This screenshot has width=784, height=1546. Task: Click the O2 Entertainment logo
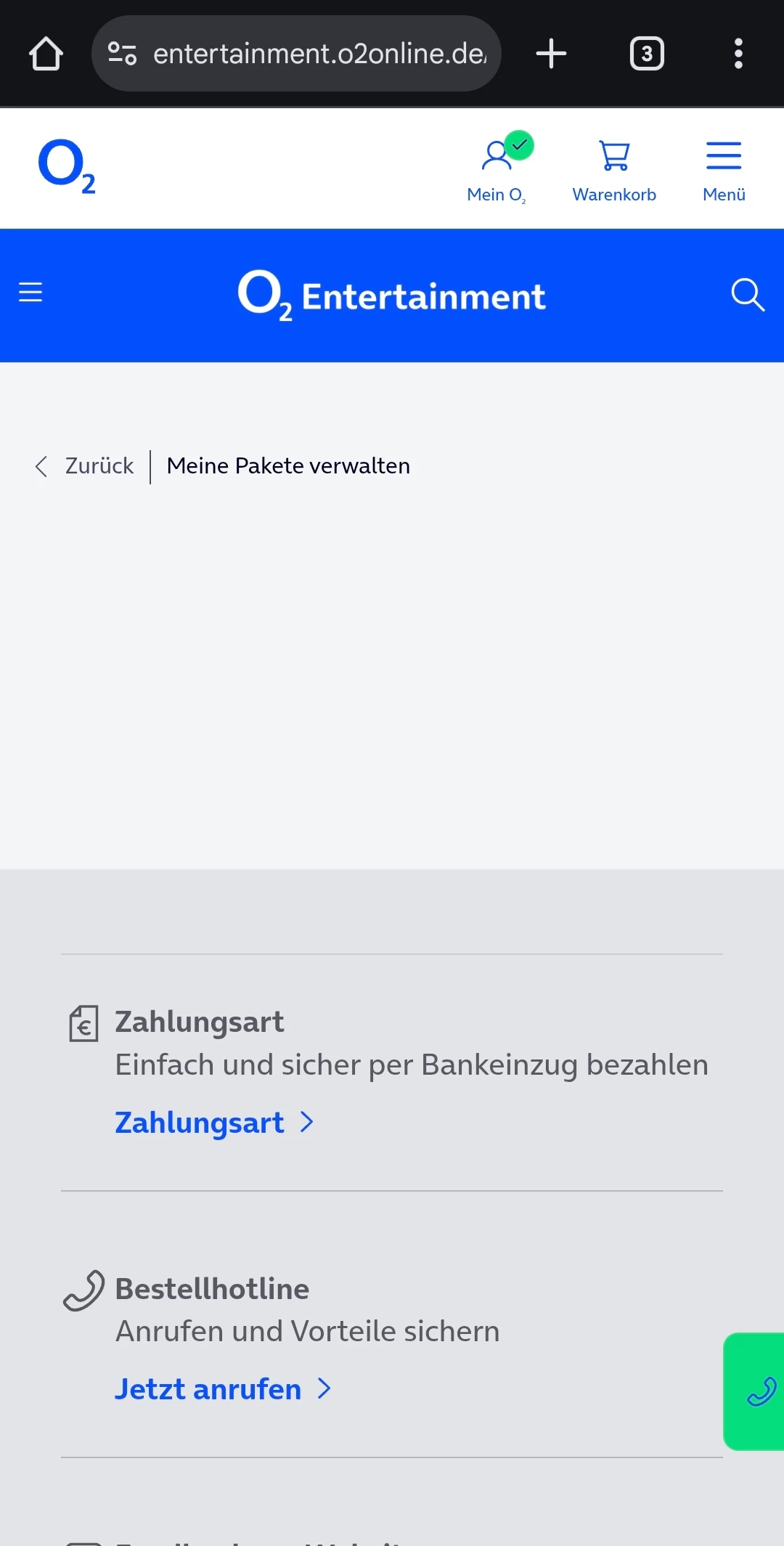(x=392, y=296)
